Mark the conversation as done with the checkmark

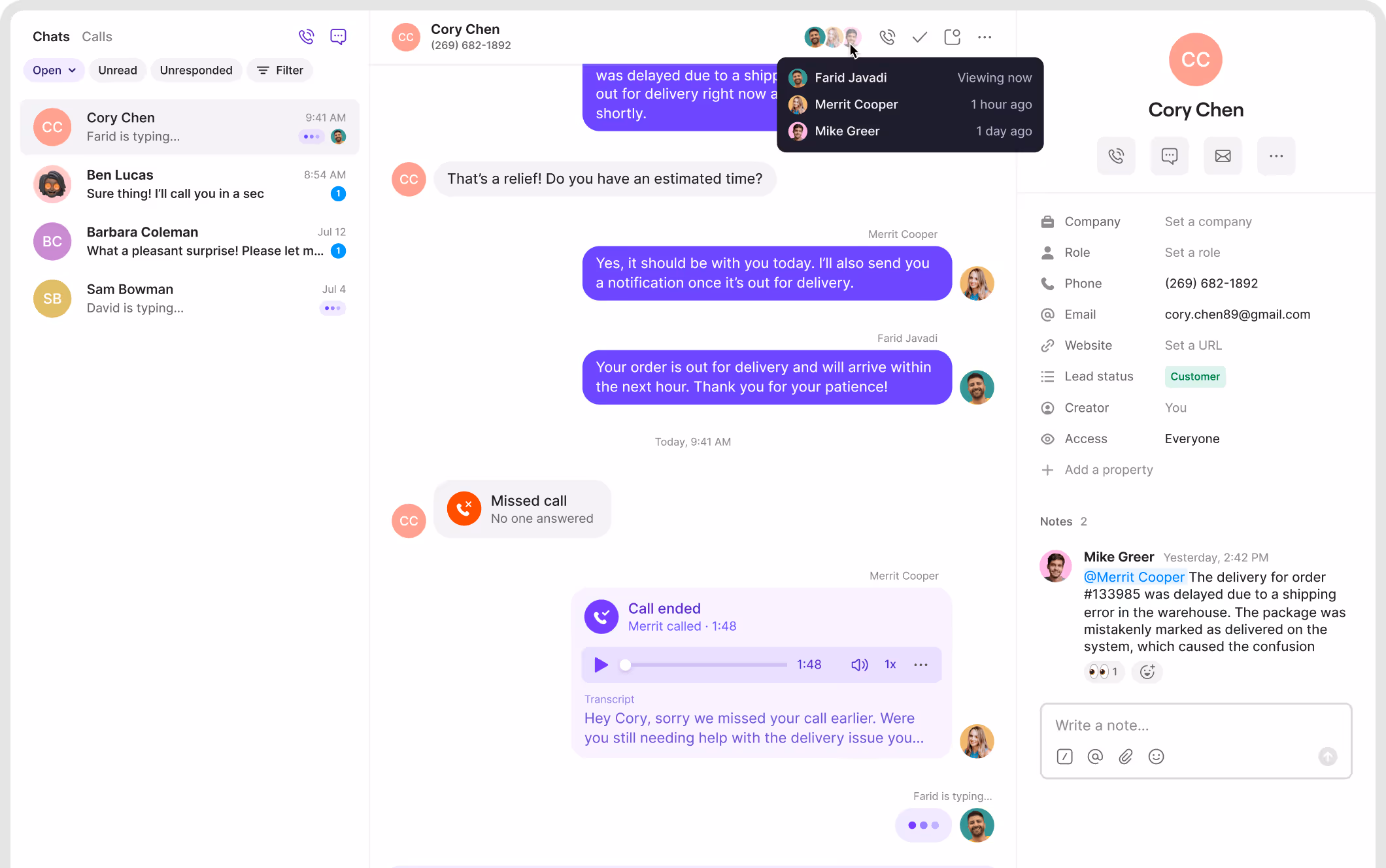pyautogui.click(x=920, y=37)
